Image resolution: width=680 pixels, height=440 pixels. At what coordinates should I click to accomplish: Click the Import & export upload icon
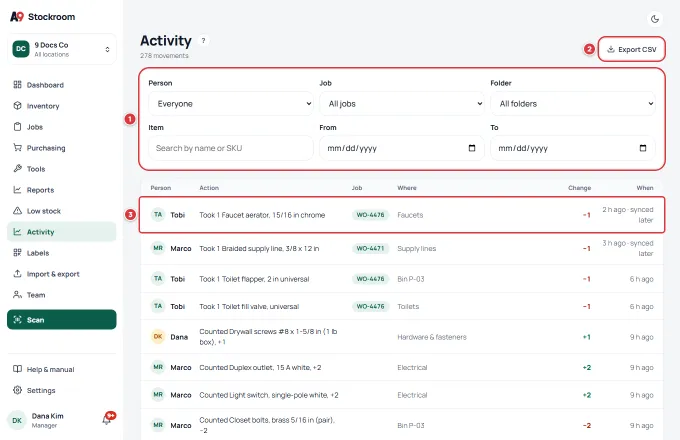(x=17, y=274)
